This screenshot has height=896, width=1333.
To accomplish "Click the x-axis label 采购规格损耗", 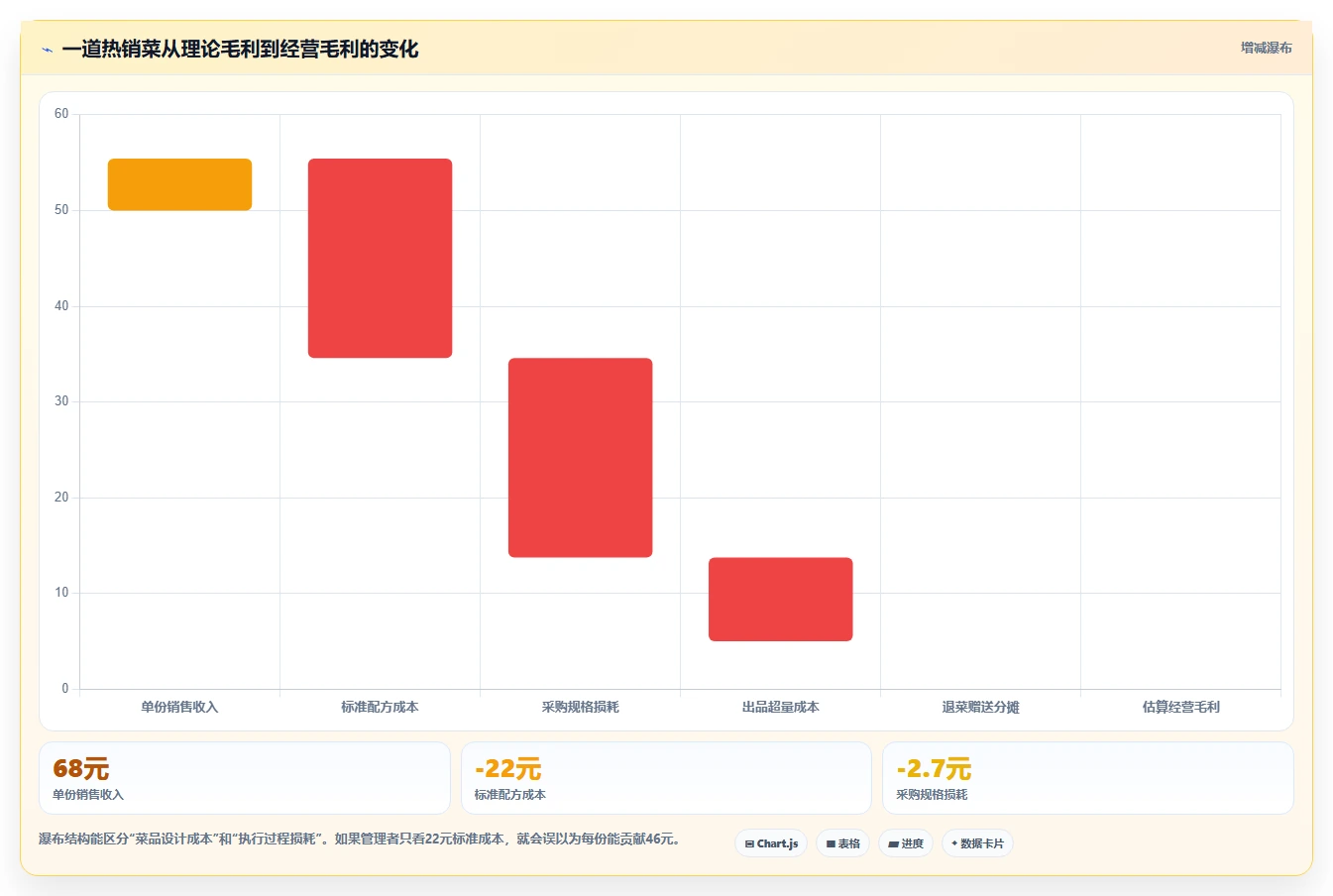I will click(x=580, y=707).
